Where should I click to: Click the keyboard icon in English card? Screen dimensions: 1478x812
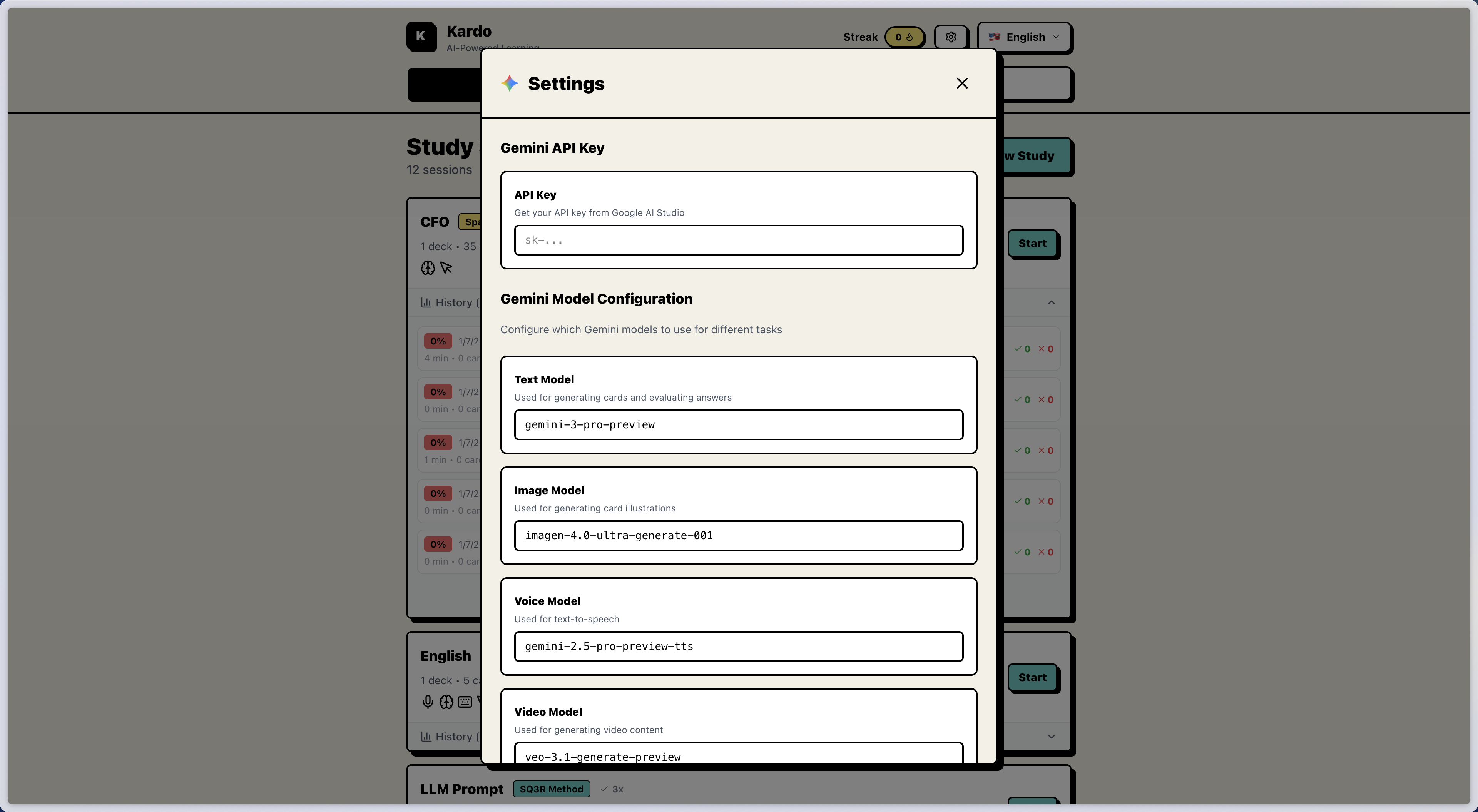(465, 702)
